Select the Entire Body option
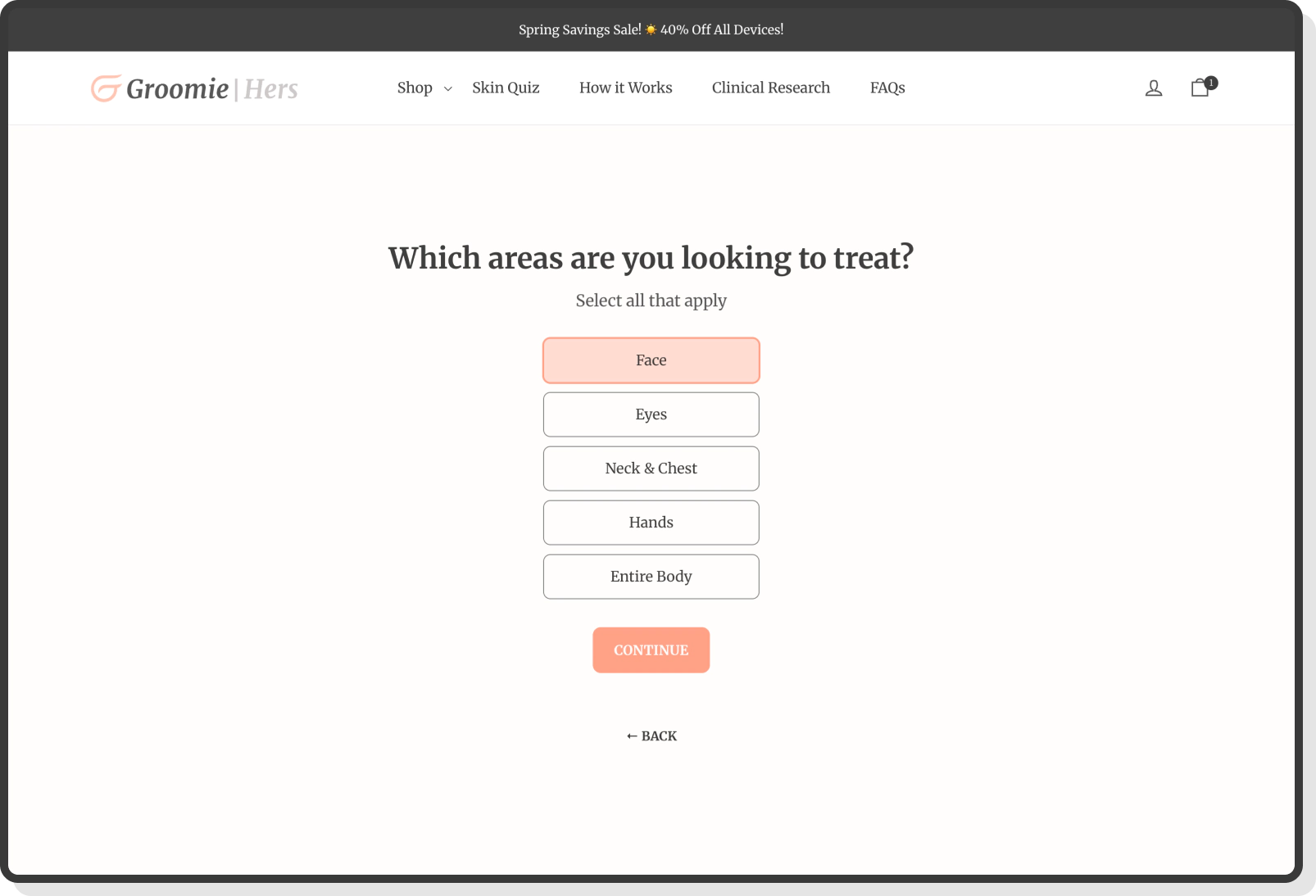 pos(651,577)
